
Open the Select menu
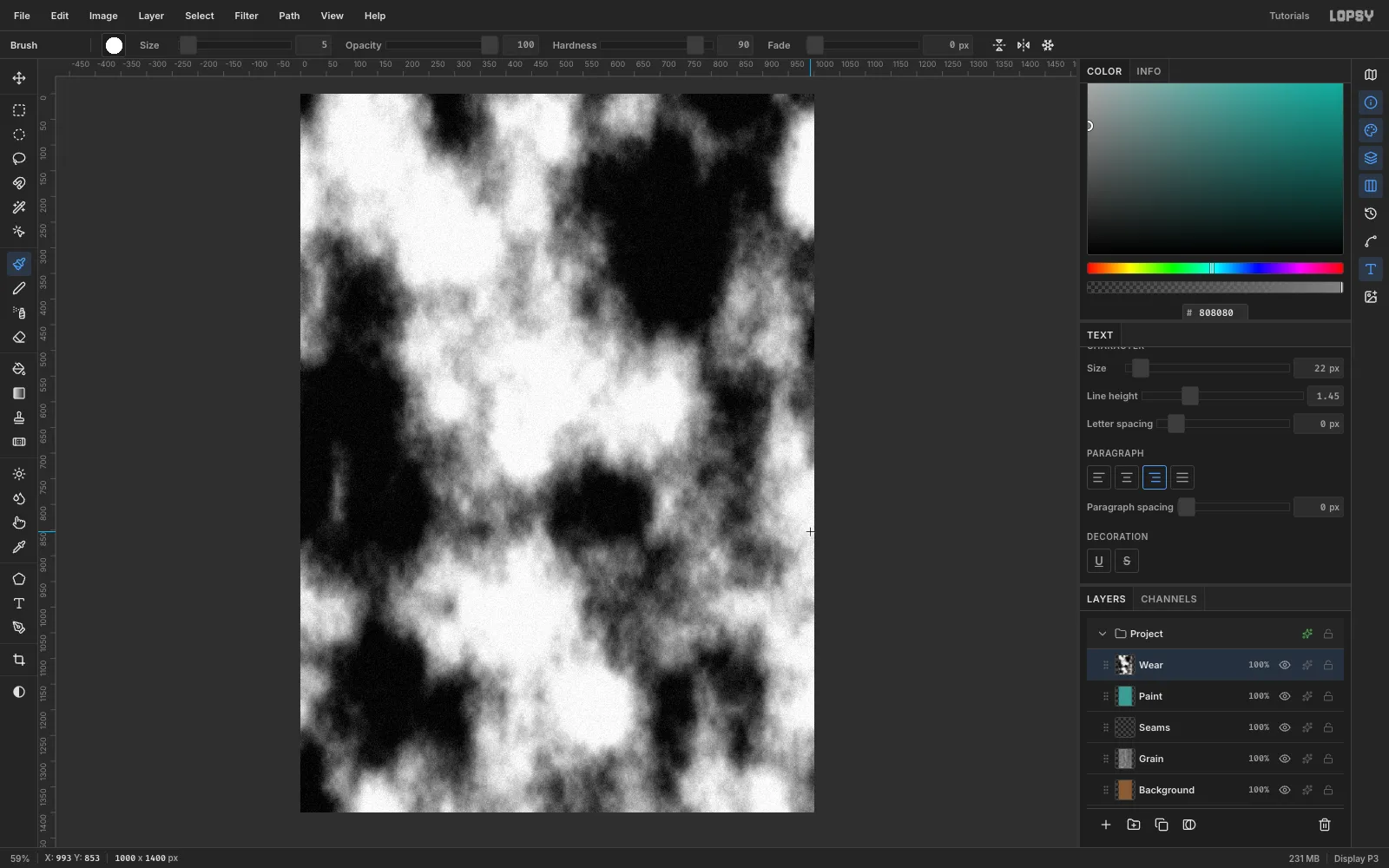tap(200, 16)
